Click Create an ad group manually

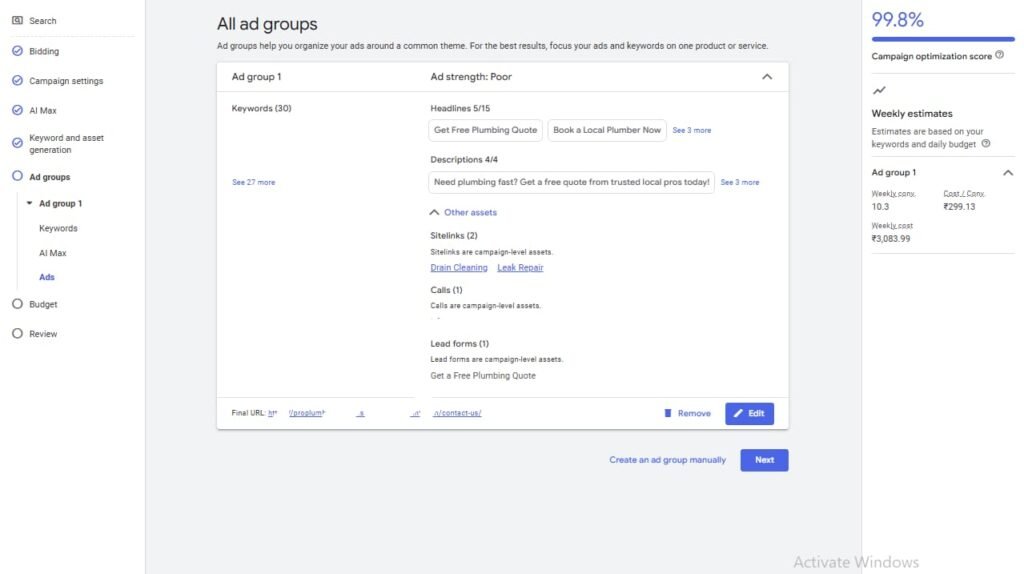[x=667, y=460]
